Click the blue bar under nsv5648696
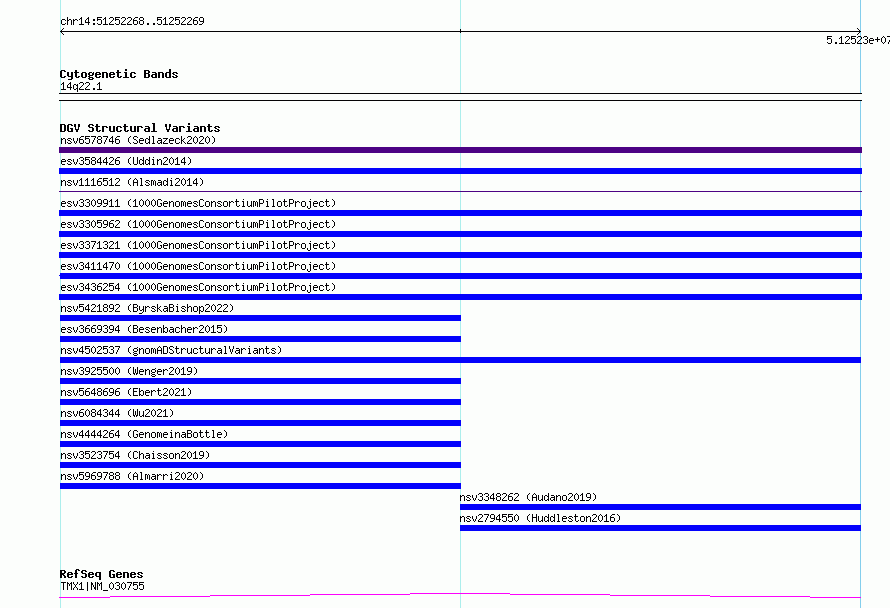The height and width of the screenshot is (608, 890). click(x=260, y=402)
